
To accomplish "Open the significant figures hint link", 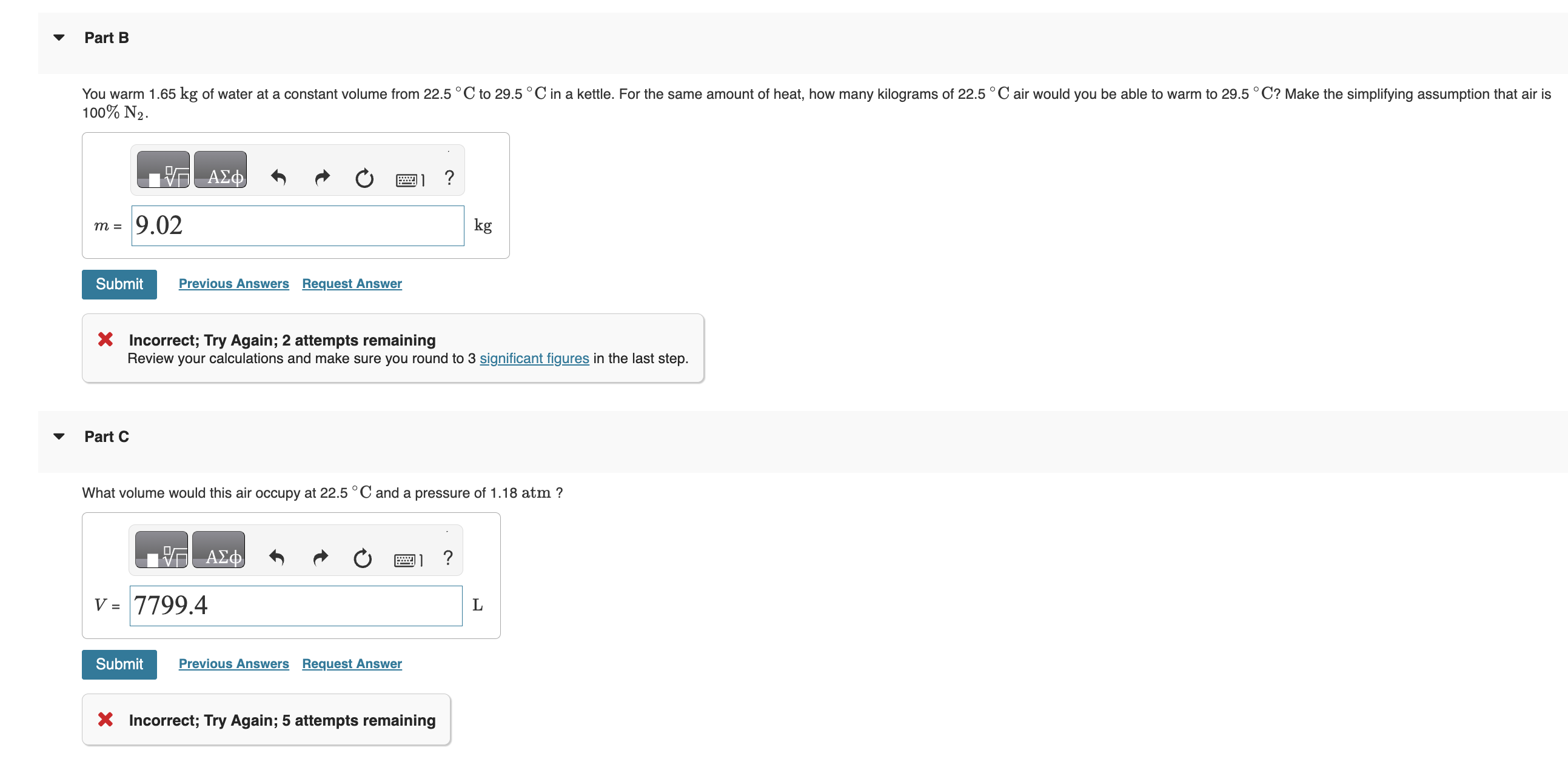I will (534, 358).
